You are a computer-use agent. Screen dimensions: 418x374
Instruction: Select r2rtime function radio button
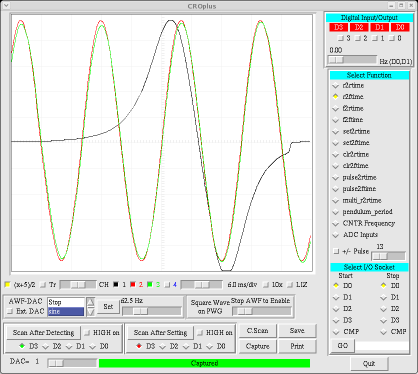(336, 86)
